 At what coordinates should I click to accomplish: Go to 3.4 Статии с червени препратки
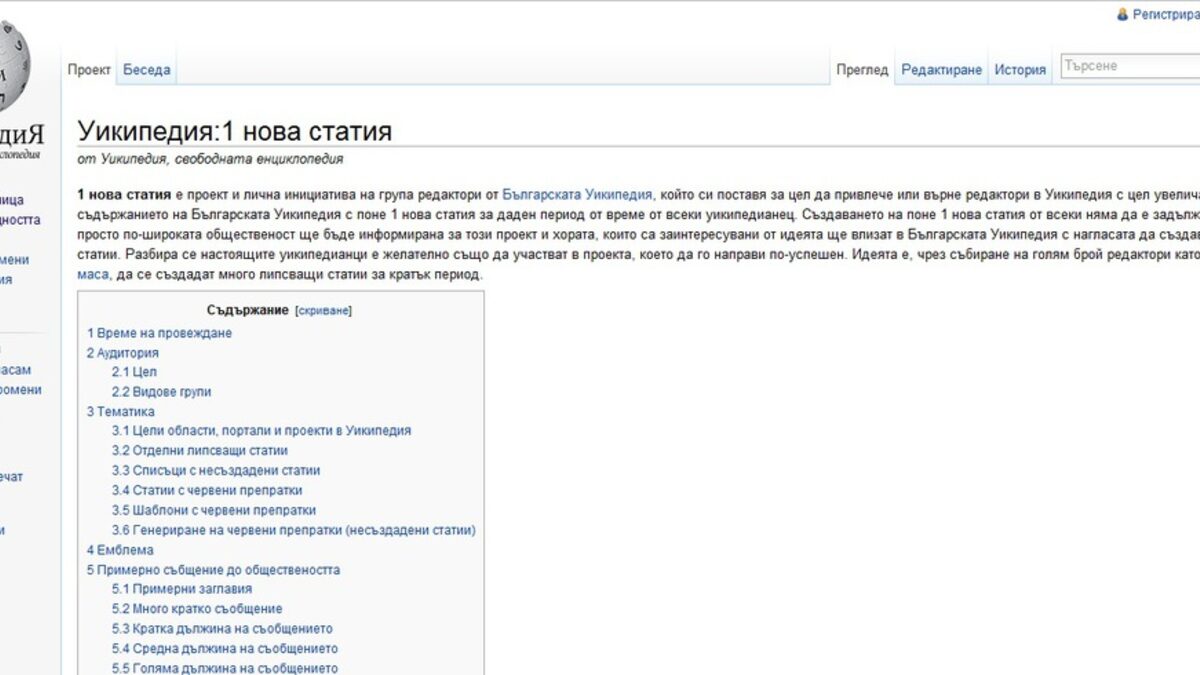[x=207, y=491]
